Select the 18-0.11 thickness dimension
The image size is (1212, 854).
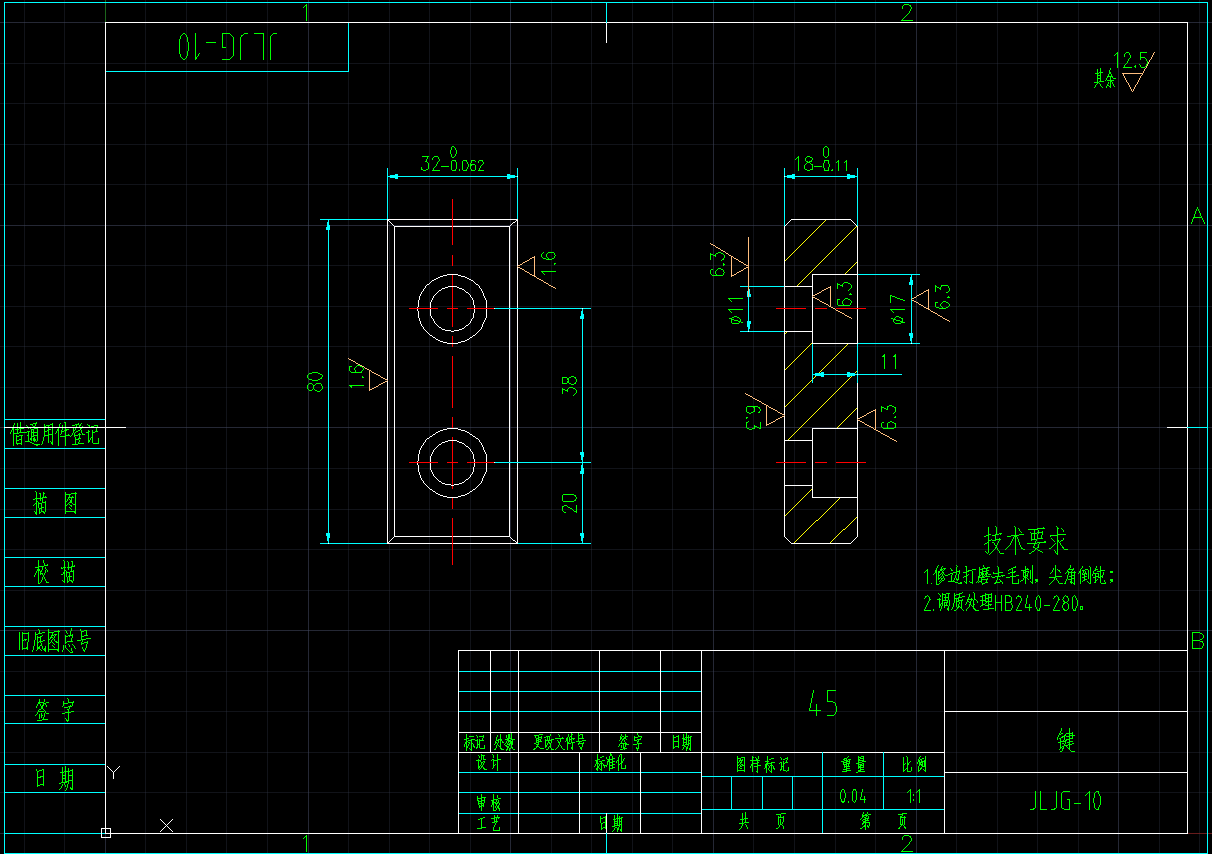[x=821, y=163]
